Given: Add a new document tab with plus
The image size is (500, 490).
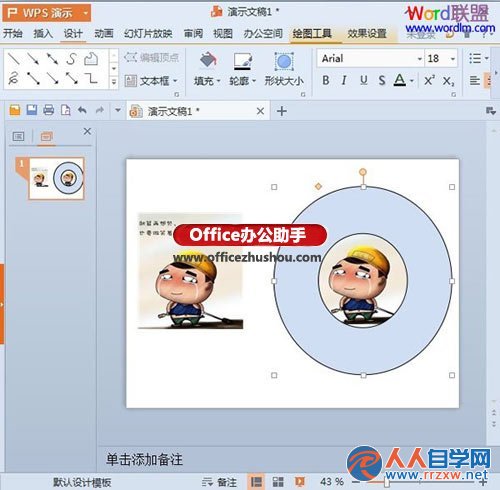Looking at the screenshot, I should pos(282,111).
